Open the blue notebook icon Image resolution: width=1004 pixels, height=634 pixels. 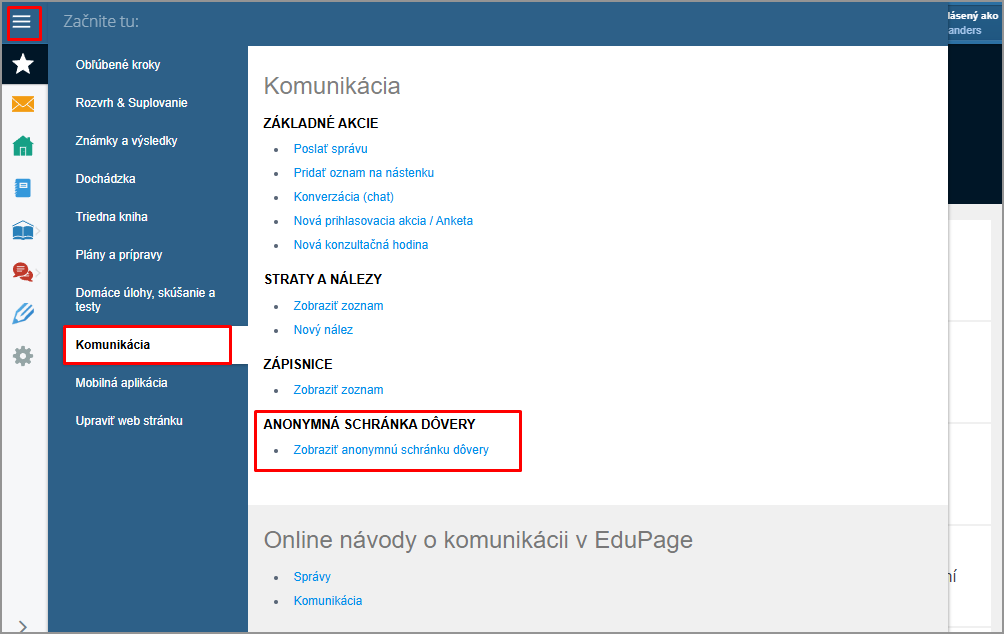(23, 188)
